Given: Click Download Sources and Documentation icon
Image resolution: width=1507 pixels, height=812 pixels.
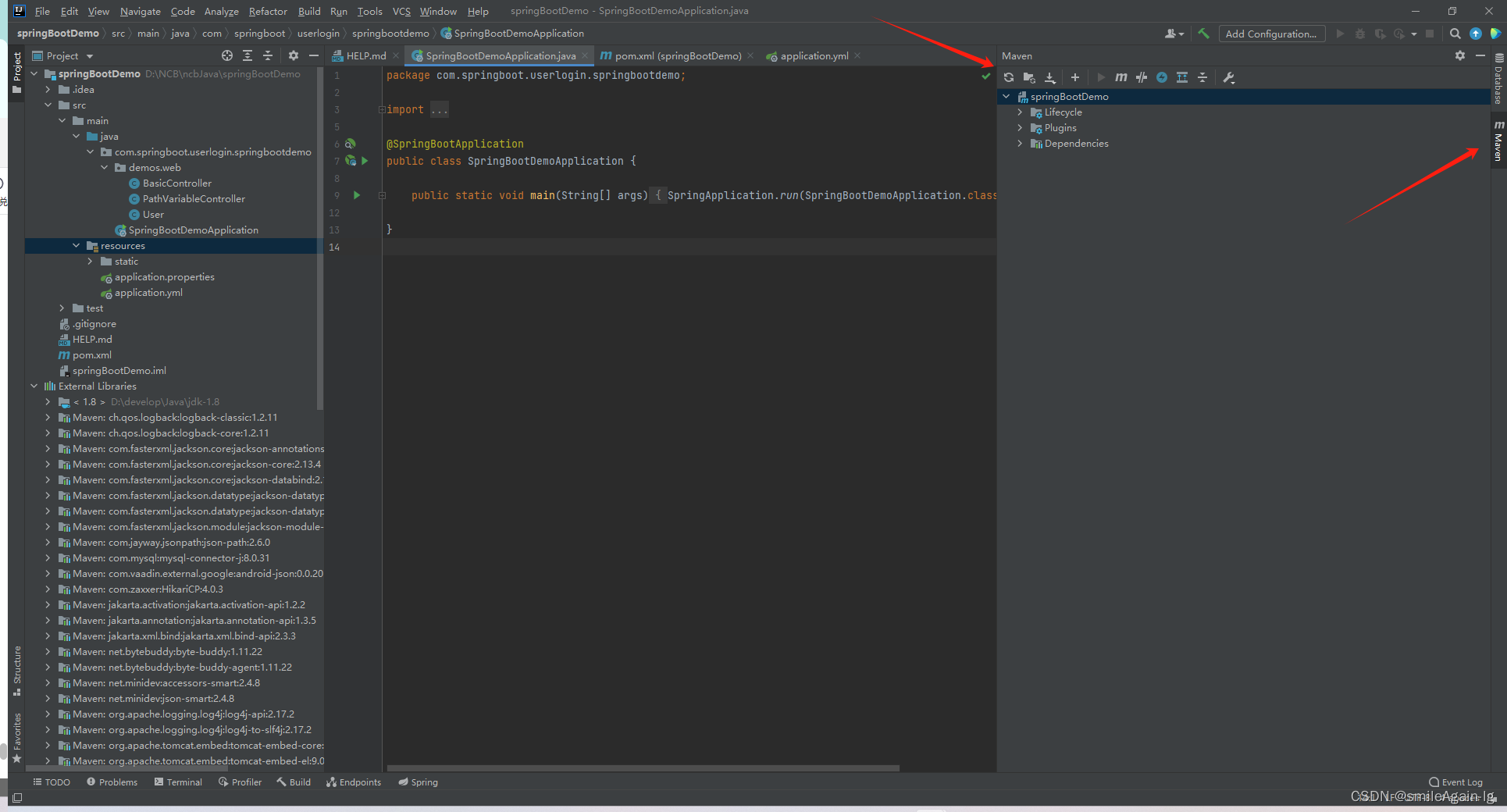Looking at the screenshot, I should pos(1050,77).
